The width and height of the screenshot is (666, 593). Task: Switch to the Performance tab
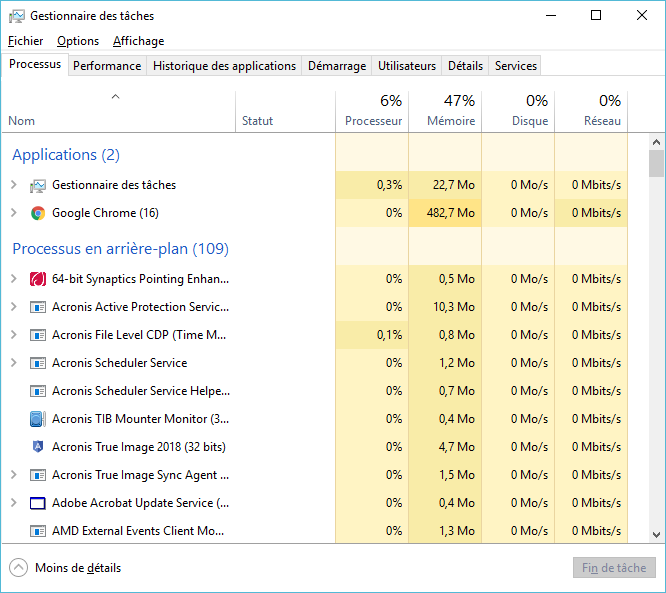pos(107,66)
